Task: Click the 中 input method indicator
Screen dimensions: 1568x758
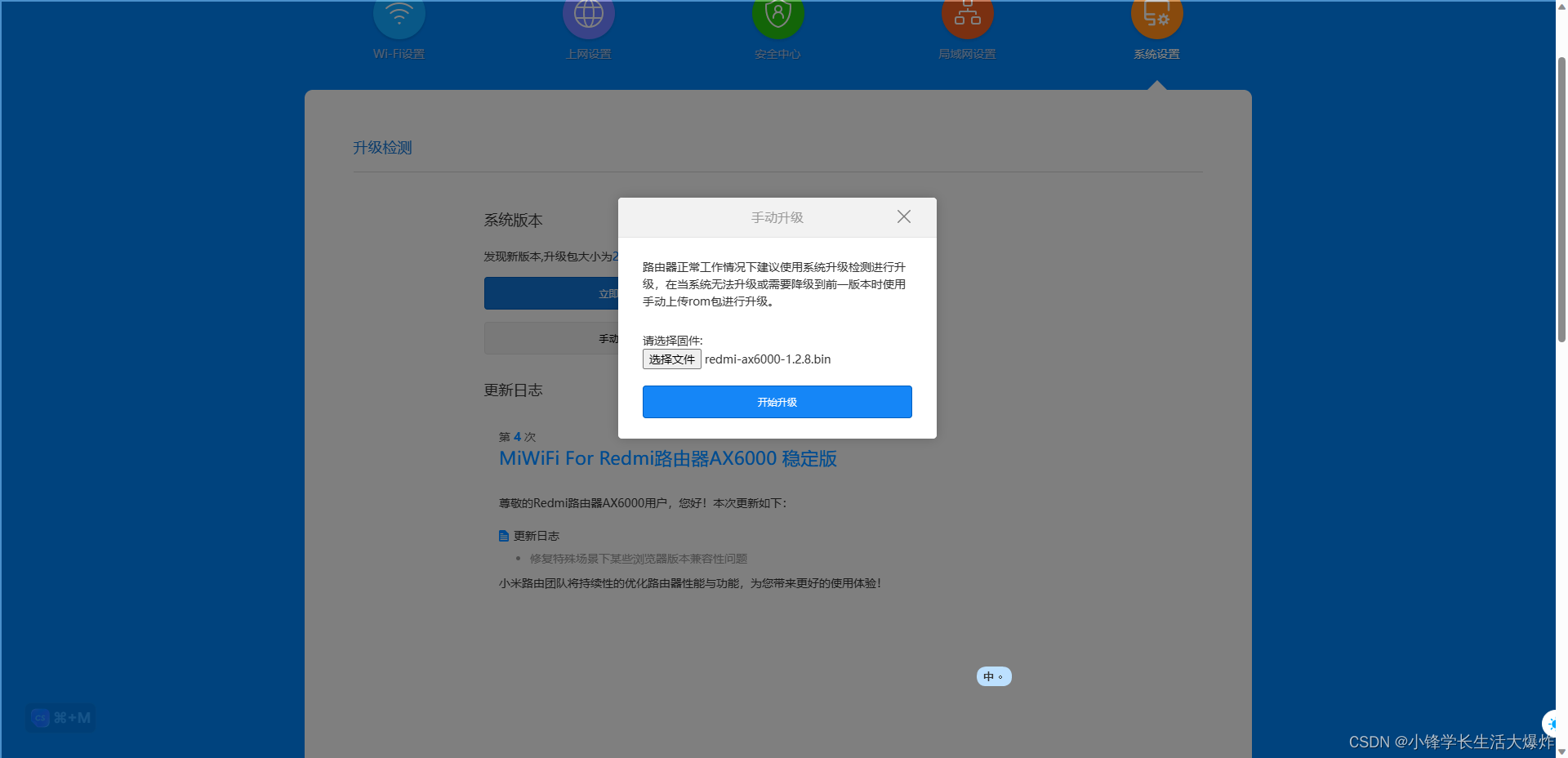Action: [994, 676]
